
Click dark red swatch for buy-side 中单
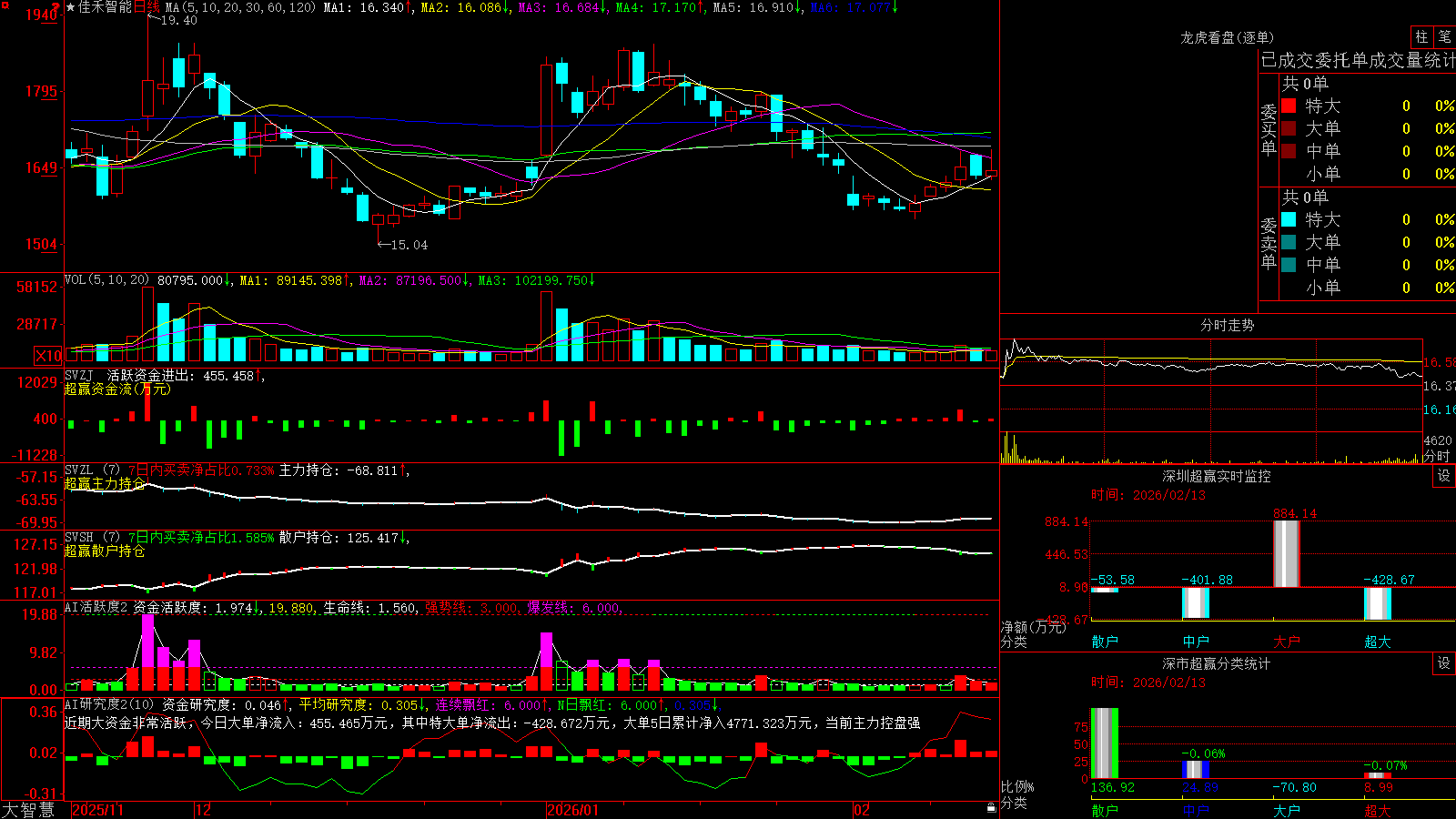click(1289, 151)
